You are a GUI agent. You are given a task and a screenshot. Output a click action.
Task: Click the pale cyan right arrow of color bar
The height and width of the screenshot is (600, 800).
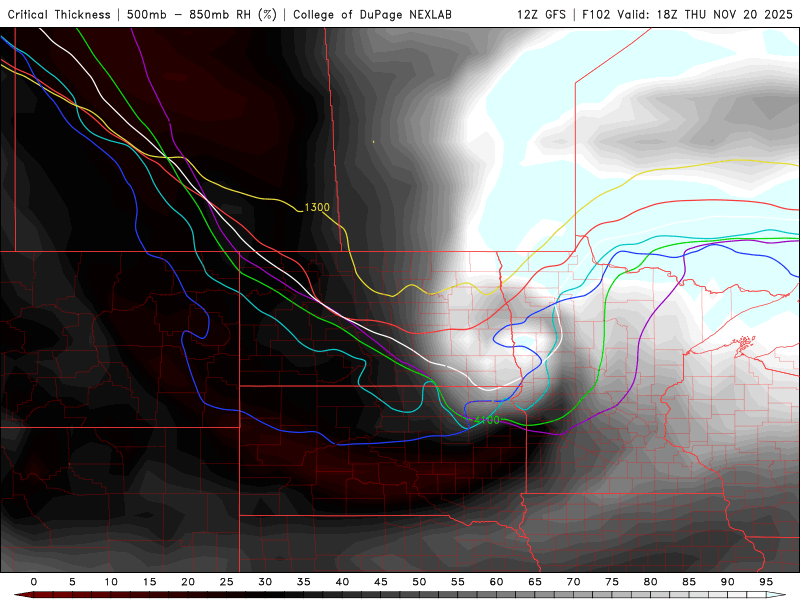click(776, 595)
